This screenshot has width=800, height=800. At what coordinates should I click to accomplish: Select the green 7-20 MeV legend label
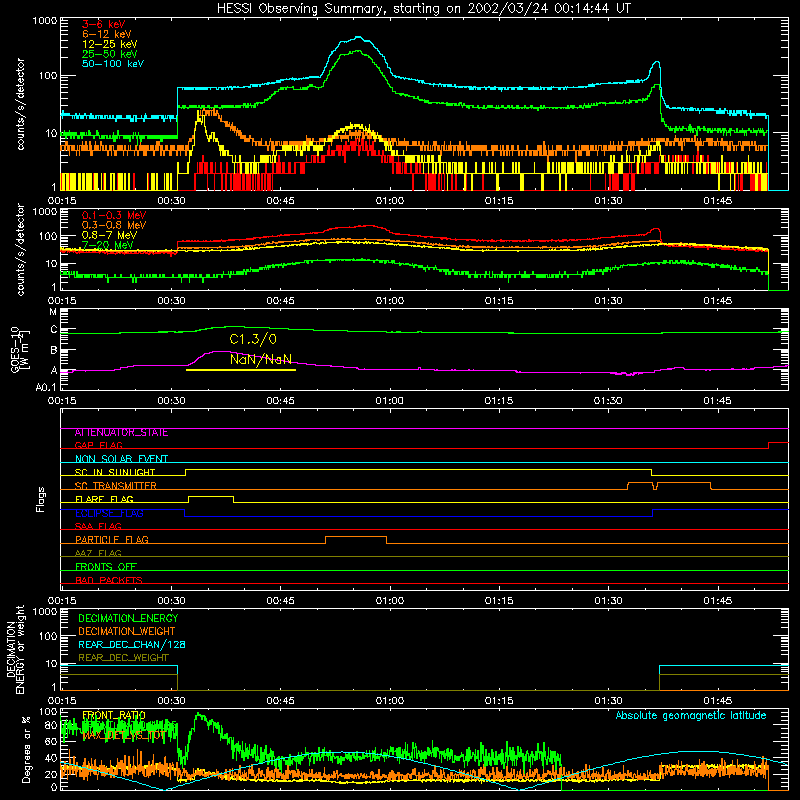pyautogui.click(x=107, y=245)
